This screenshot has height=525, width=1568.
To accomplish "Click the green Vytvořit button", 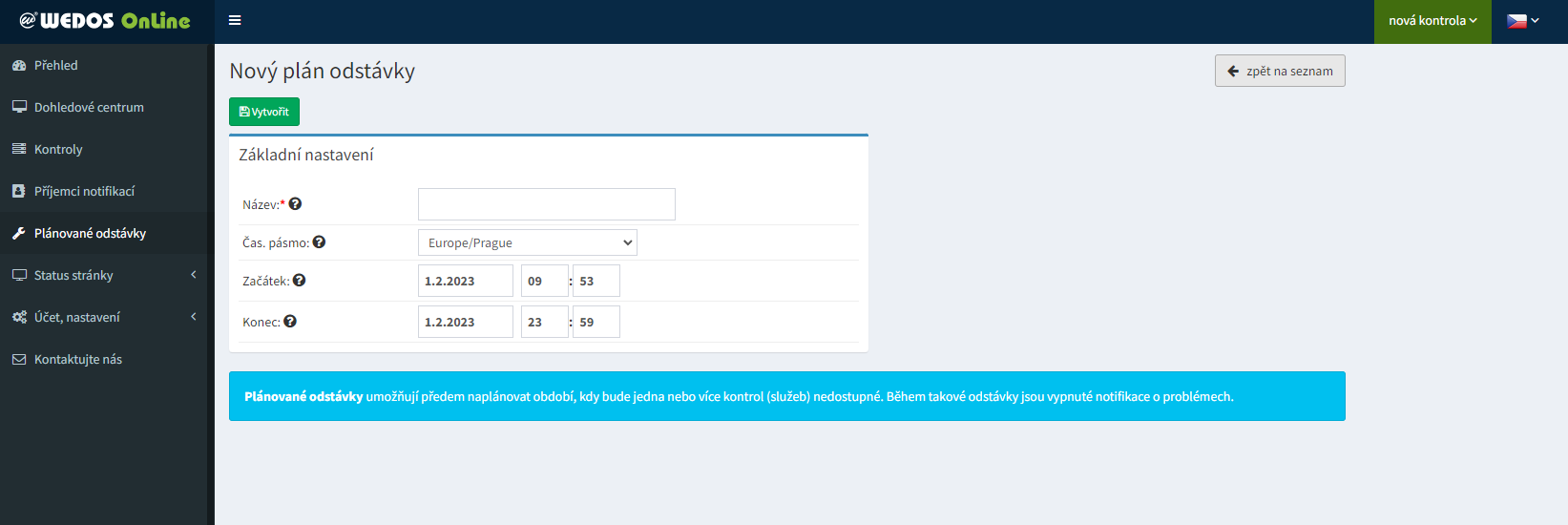I will click(x=264, y=112).
